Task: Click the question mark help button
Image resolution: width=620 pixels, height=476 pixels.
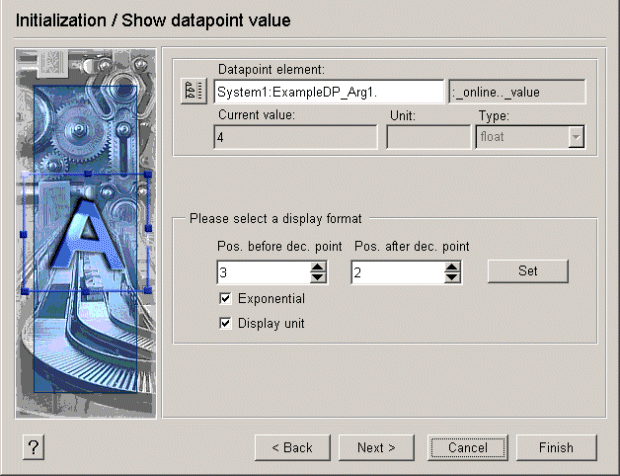Action: click(33, 447)
